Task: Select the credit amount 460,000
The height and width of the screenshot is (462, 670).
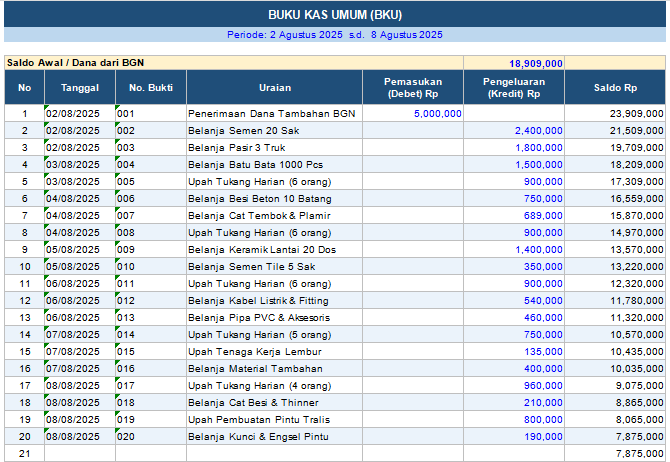Action: 514,318
